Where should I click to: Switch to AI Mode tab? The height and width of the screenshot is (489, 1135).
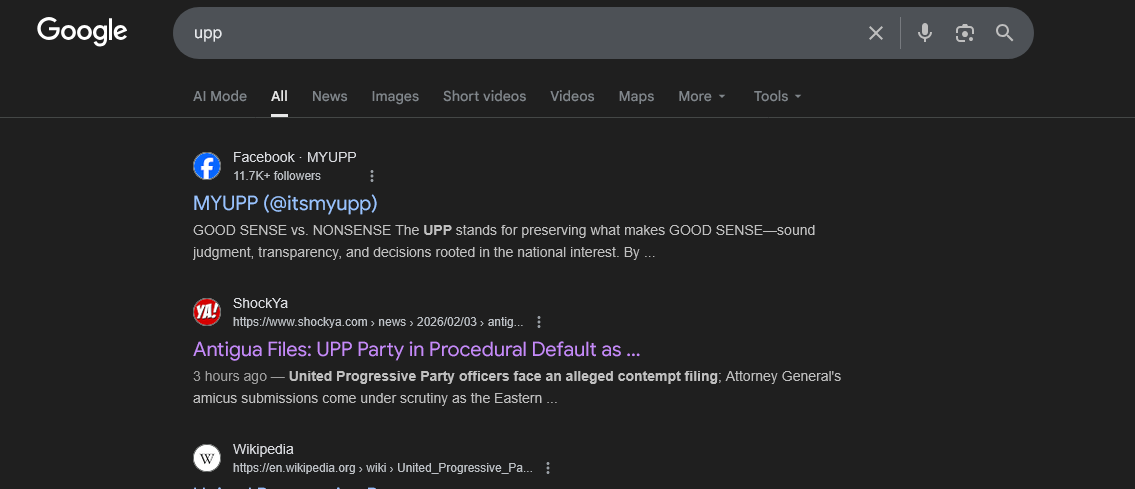pyautogui.click(x=219, y=96)
